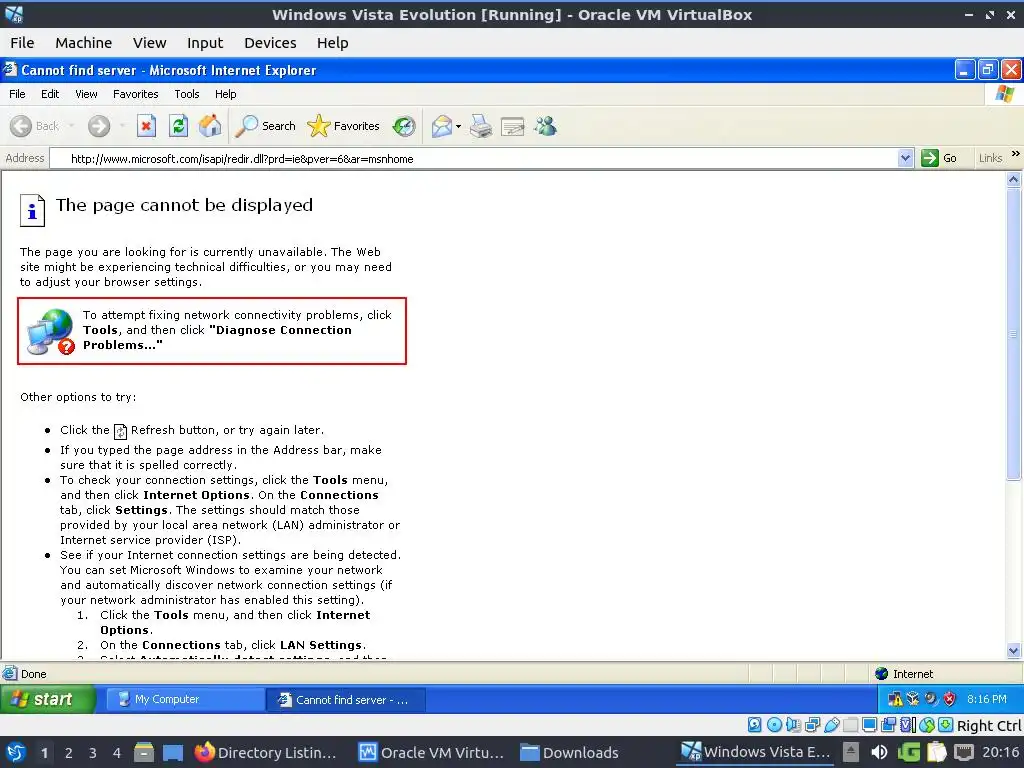
Task: Click the Refresh toolbar icon
Action: (178, 126)
